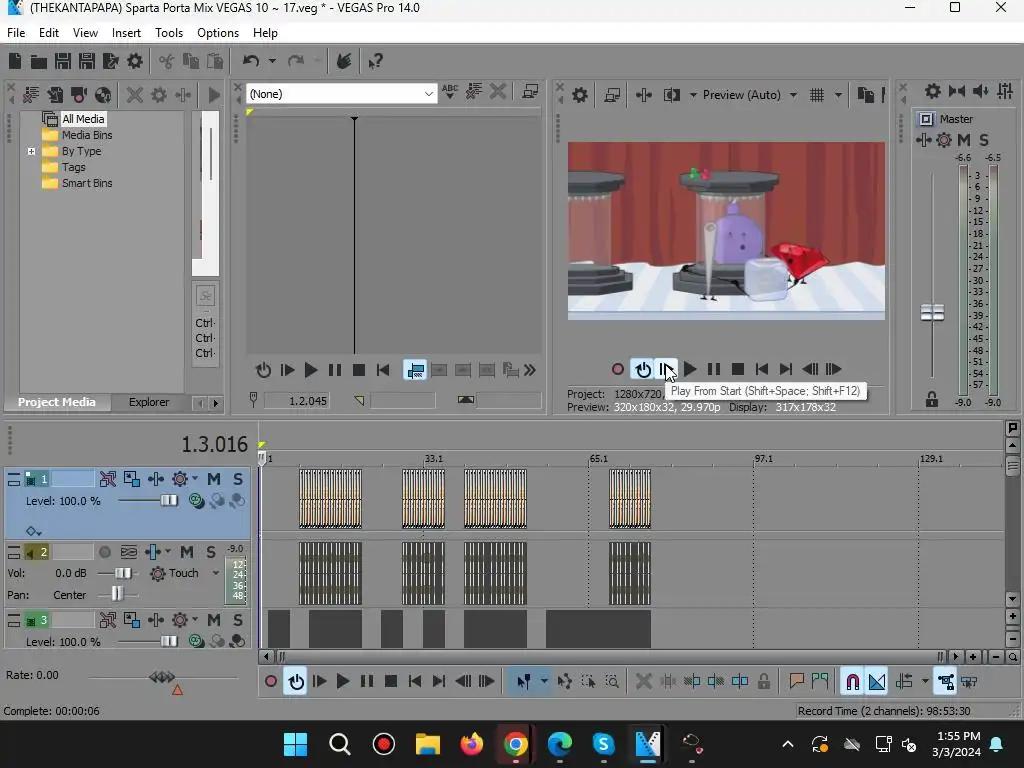Open the File menu

(x=16, y=33)
